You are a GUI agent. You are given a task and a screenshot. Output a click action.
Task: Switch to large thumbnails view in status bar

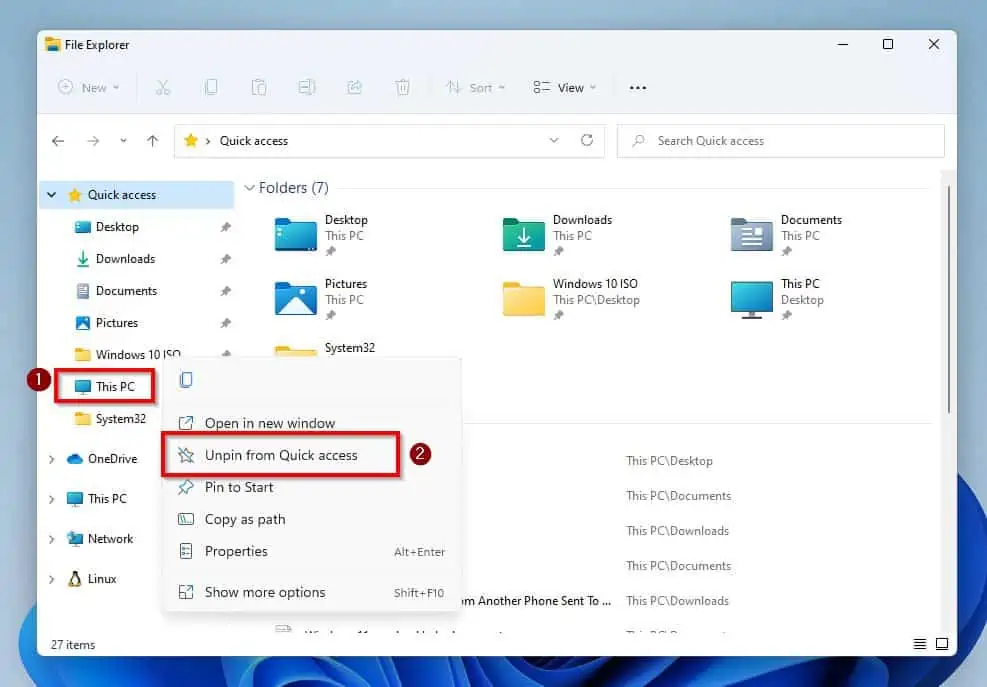coord(942,644)
